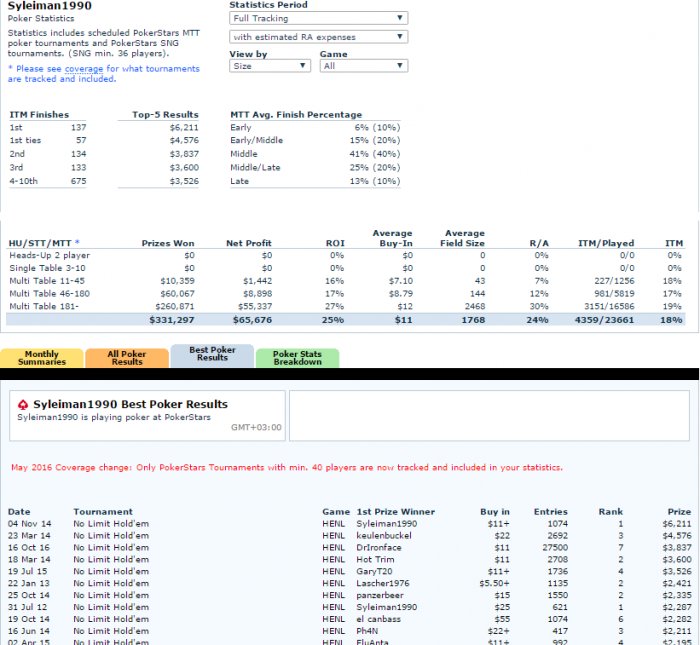The width and height of the screenshot is (700, 645).
Task: Open the Full Tracking statistics period dropdown
Action: tap(318, 18)
